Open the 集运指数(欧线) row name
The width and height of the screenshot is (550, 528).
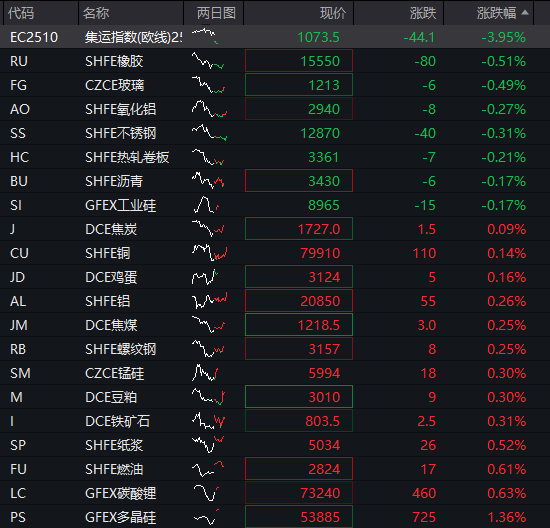(x=133, y=37)
